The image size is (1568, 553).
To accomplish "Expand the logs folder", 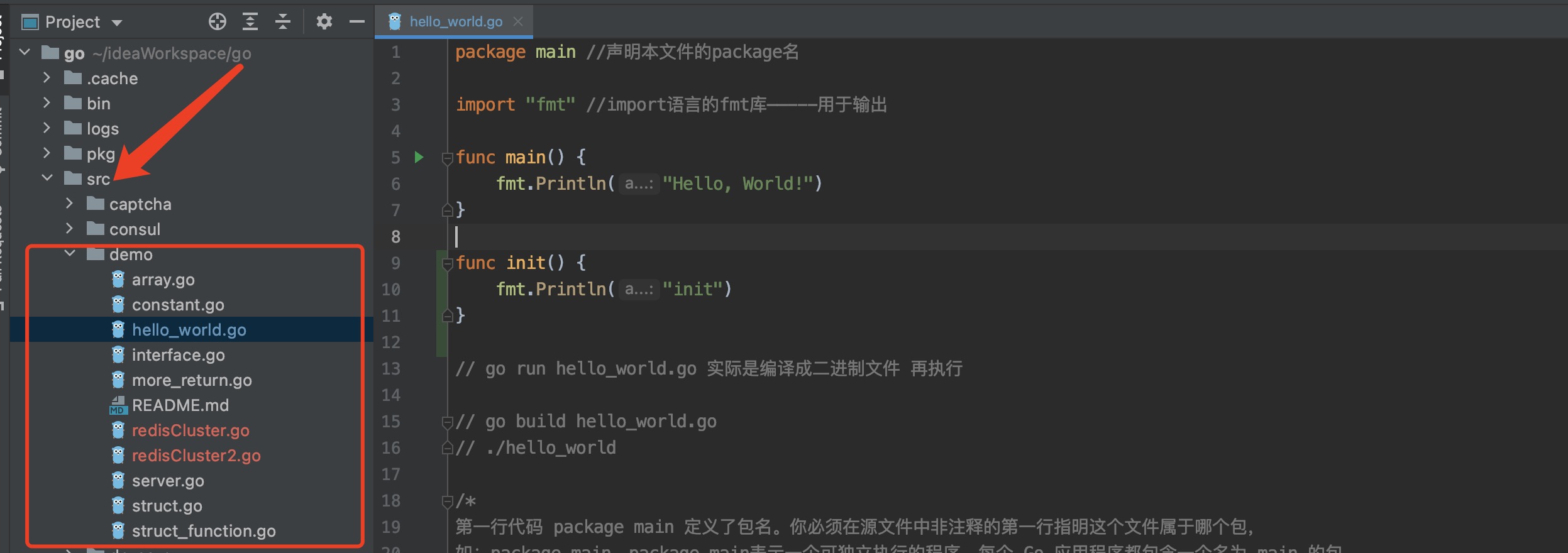I will [x=47, y=128].
